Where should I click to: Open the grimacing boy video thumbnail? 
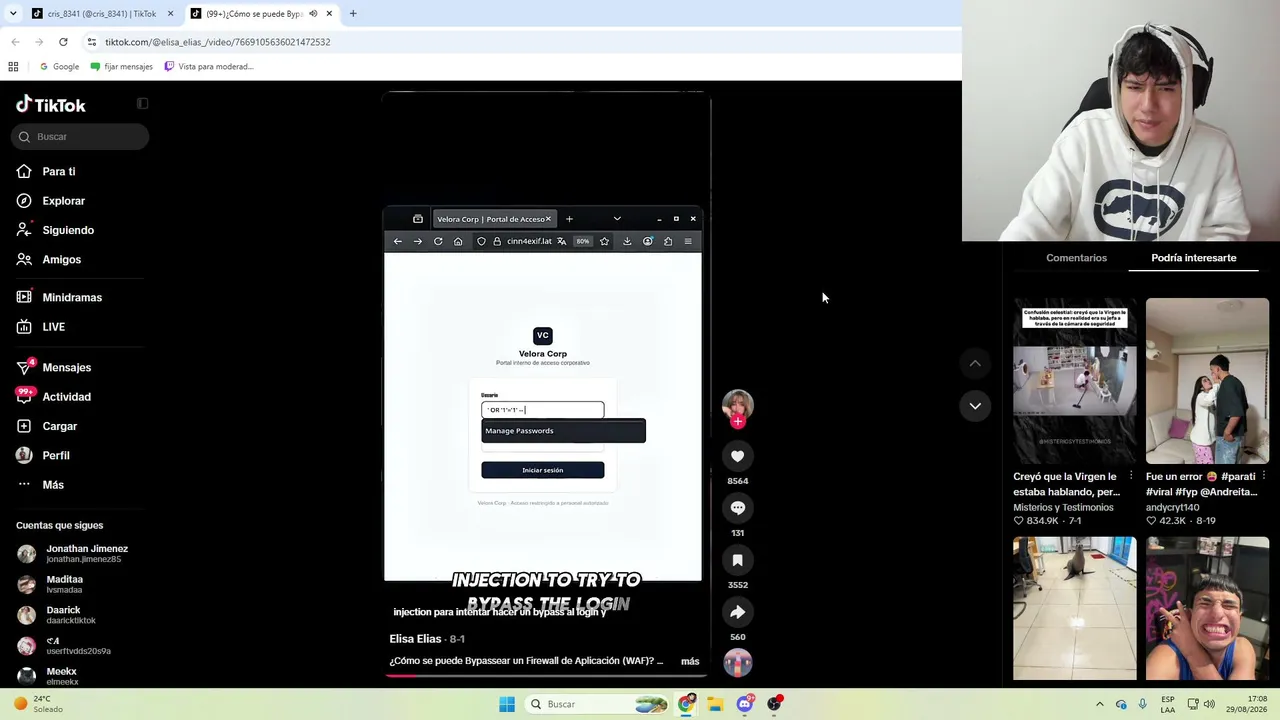point(1208,609)
